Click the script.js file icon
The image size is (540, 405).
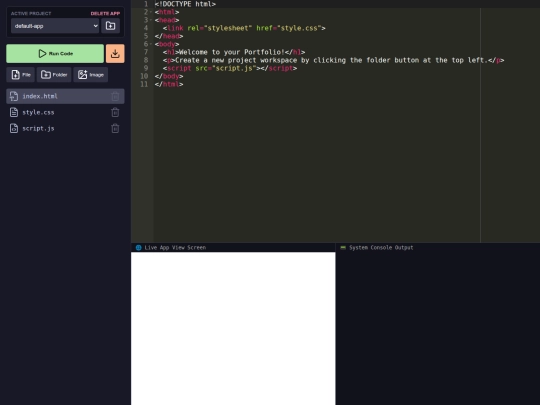pyautogui.click(x=14, y=128)
